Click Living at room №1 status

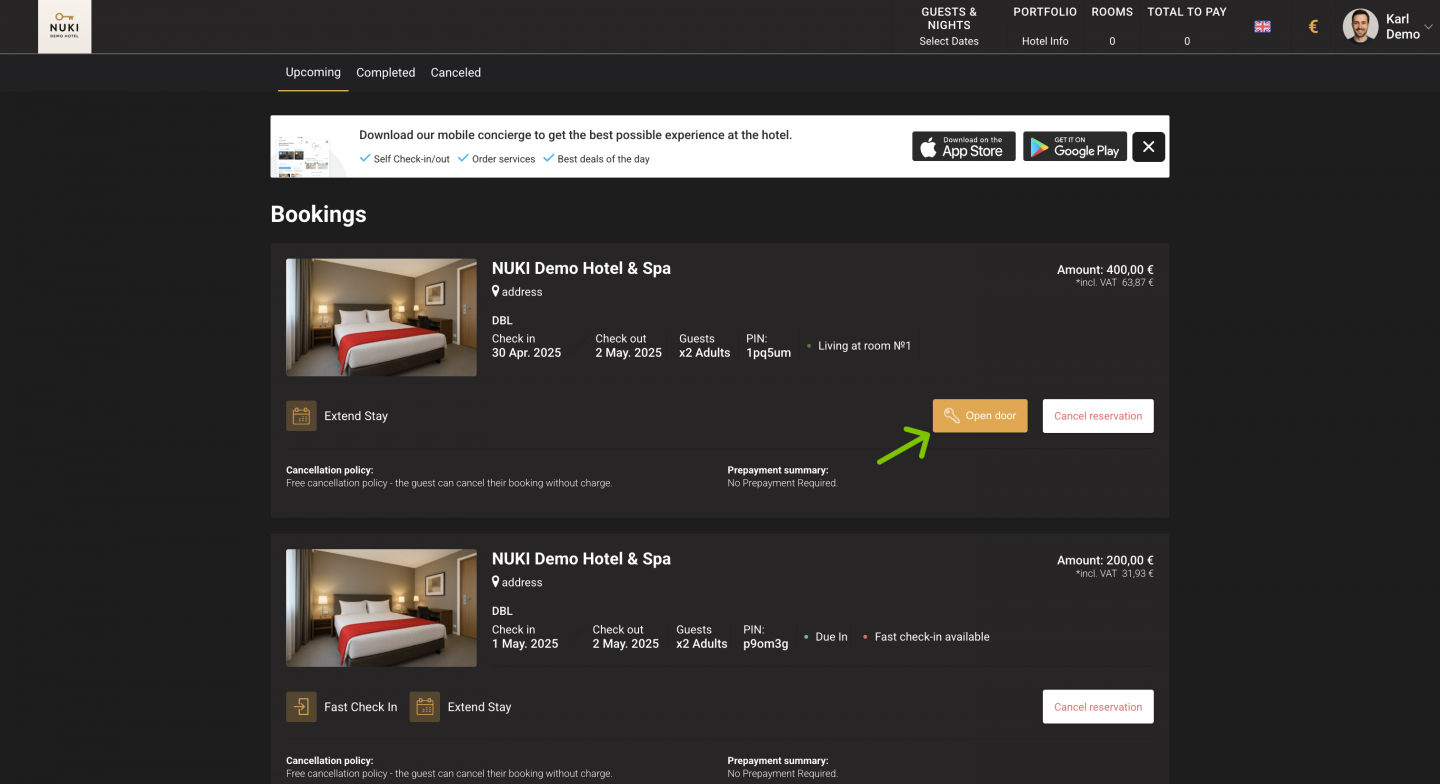(x=865, y=346)
